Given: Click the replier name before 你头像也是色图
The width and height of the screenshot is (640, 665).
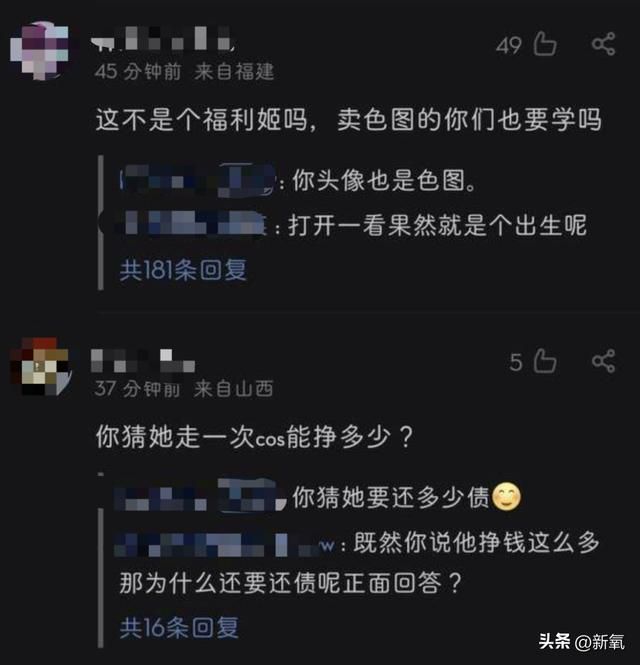Looking at the screenshot, I should point(198,180).
